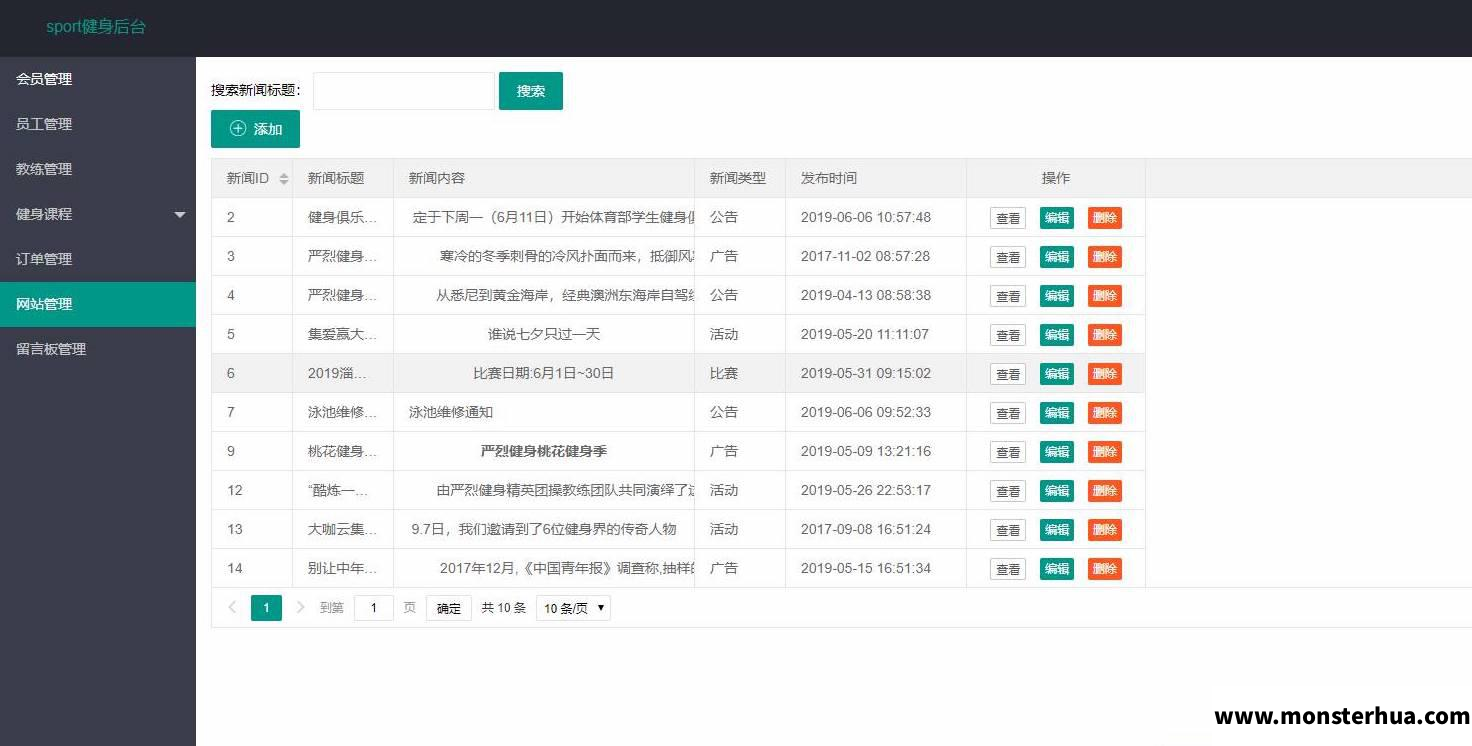Open 教练管理 in the sidebar
Screen dimensions: 1472x746
pyautogui.click(x=98, y=169)
